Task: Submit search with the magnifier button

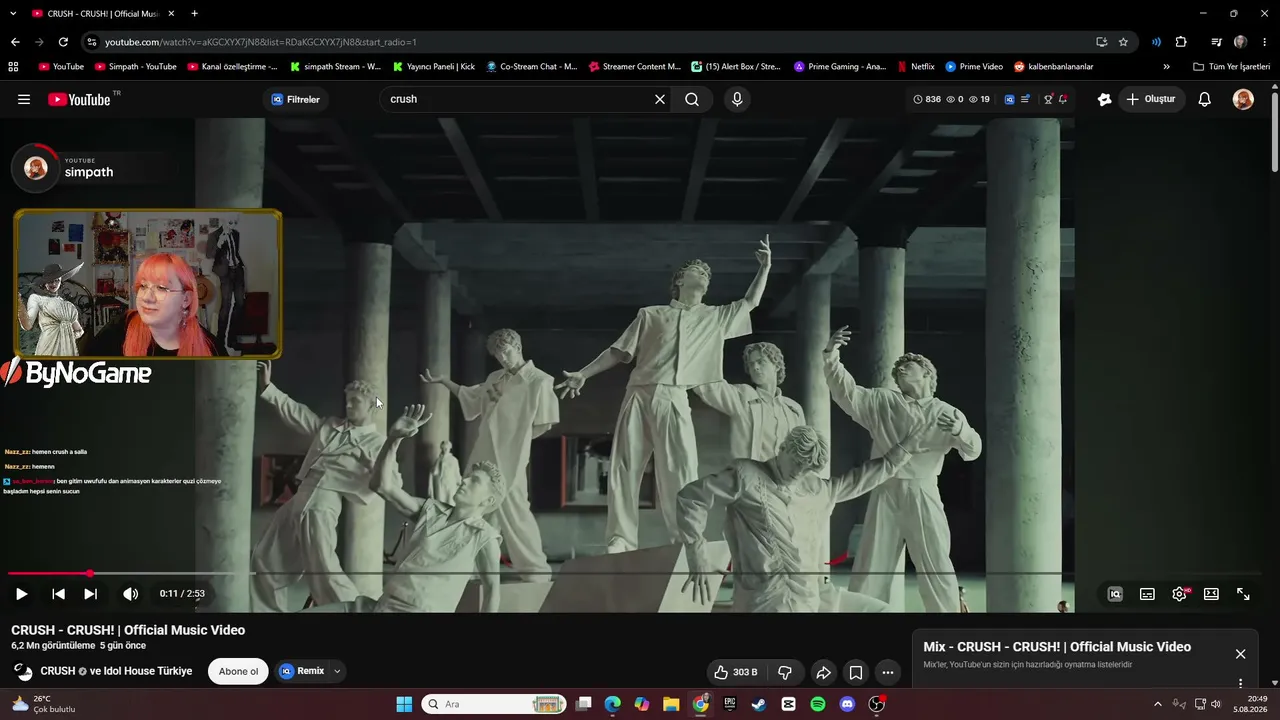Action: point(692,99)
